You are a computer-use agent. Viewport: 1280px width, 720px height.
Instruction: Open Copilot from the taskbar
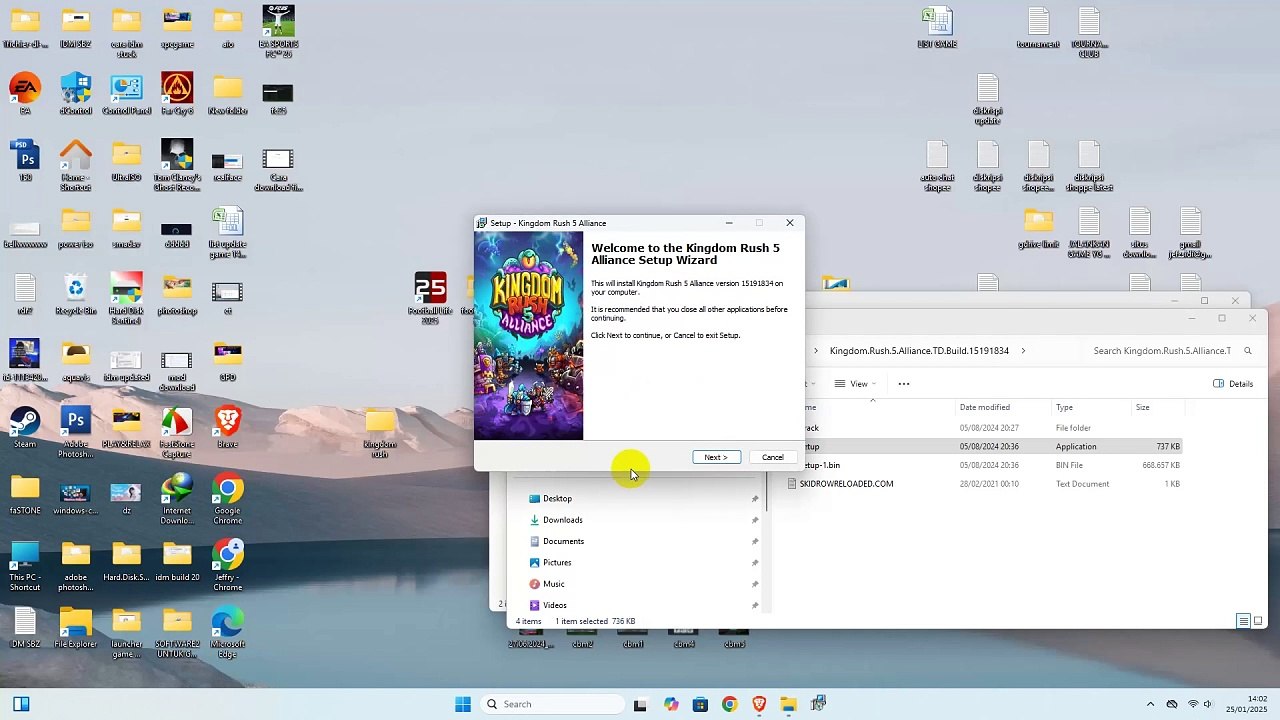(x=671, y=704)
